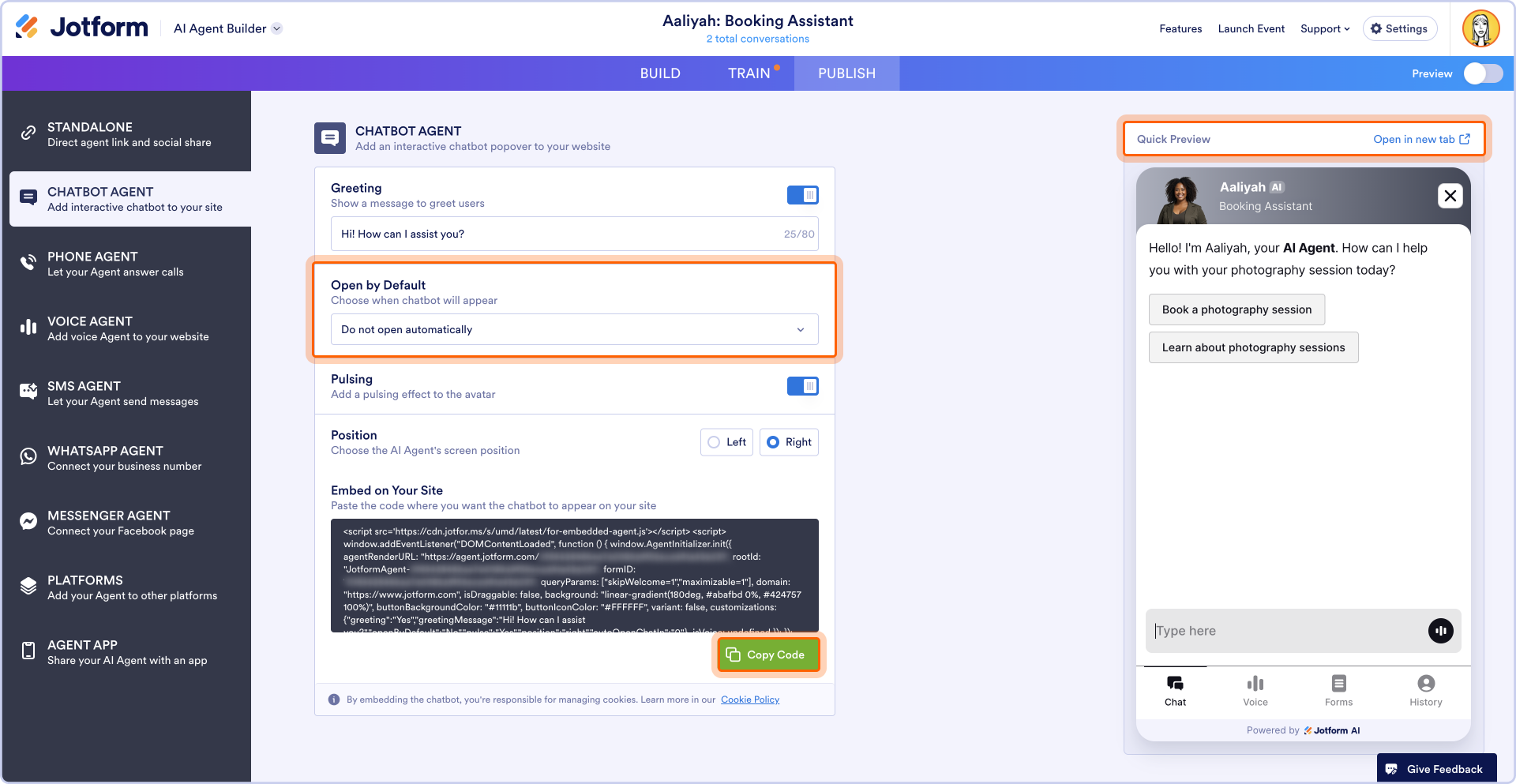Click the voice microphone icon in chat input
Viewport: 1516px width, 784px height.
pos(1440,631)
